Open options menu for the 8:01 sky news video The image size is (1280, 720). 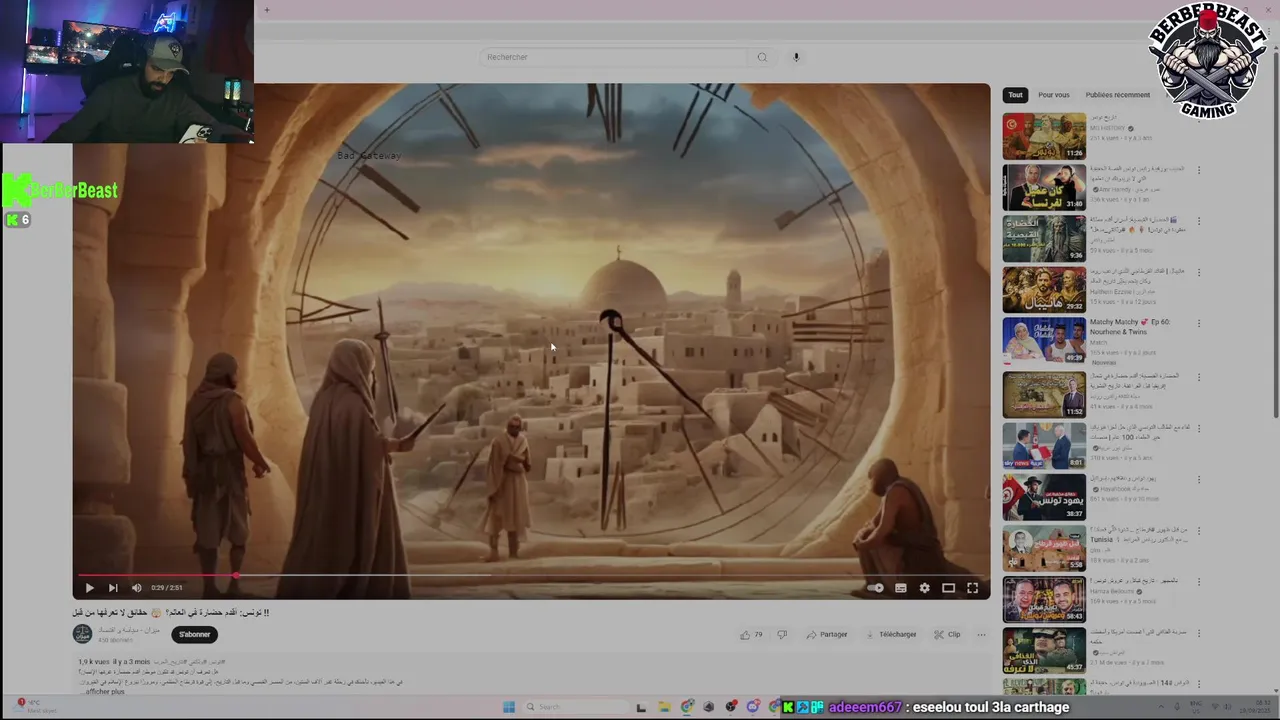(1199, 428)
